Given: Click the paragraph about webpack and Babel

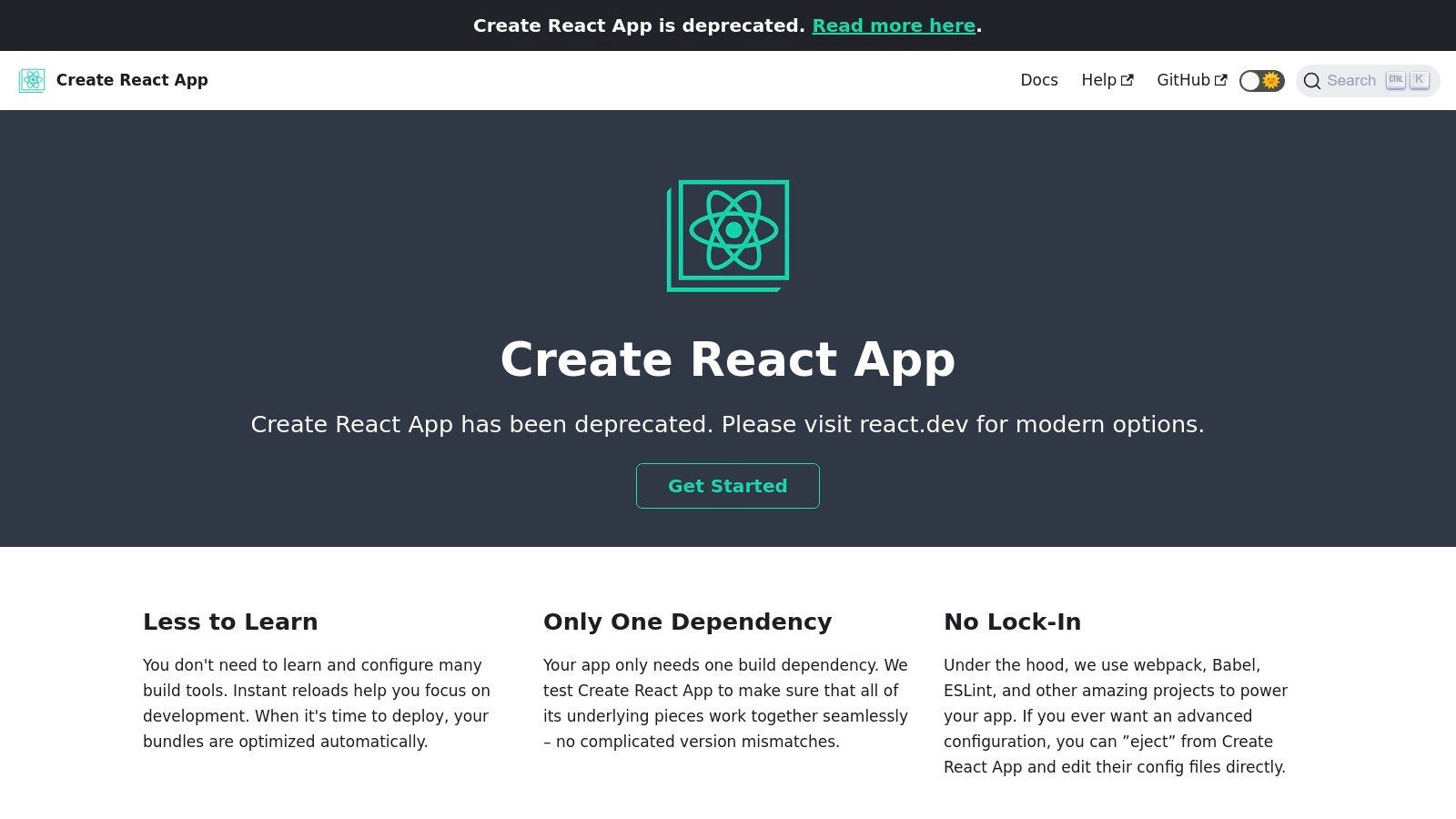Looking at the screenshot, I should point(1117,716).
